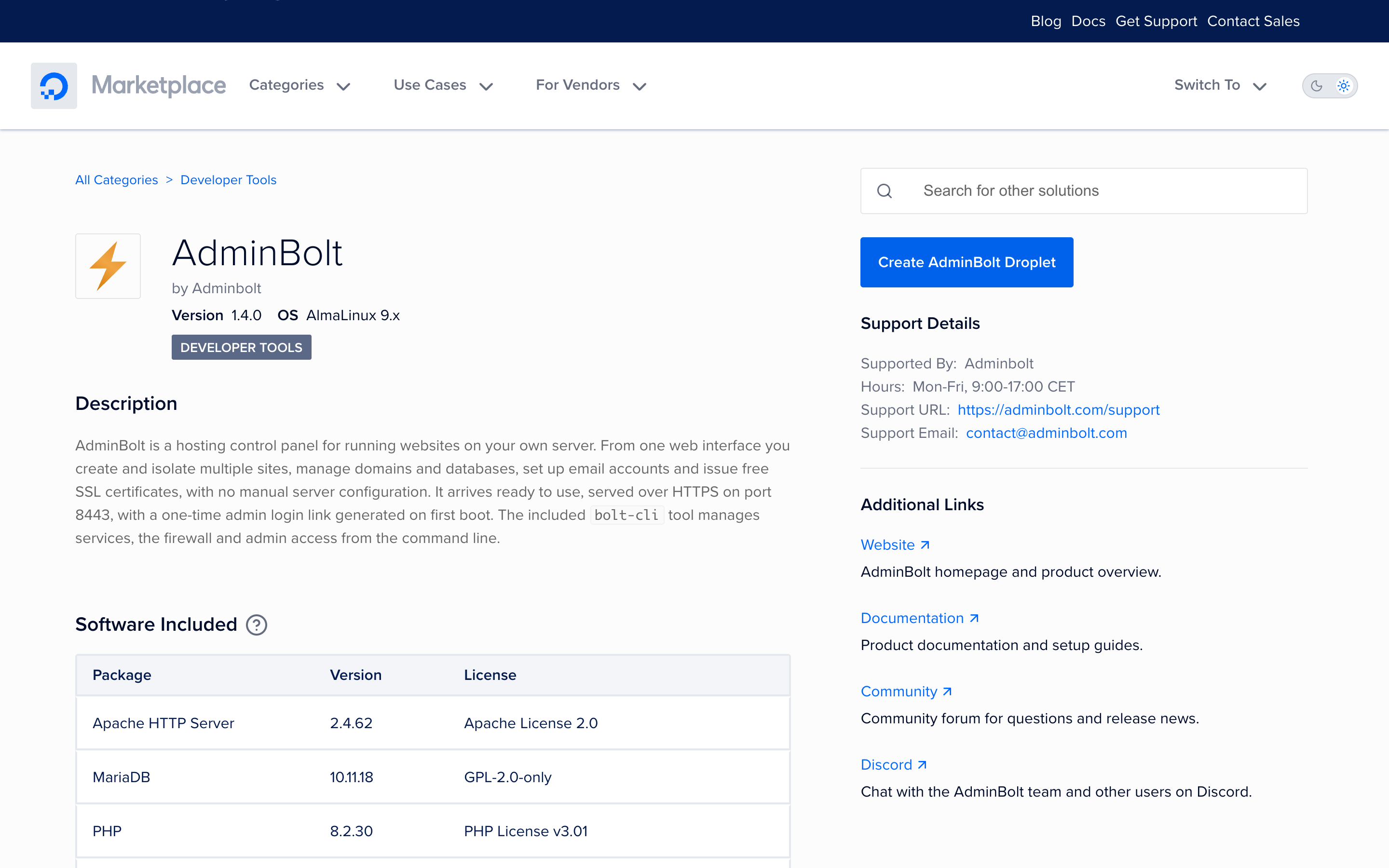Click the contact@adminbolt.com email link

tap(1047, 433)
